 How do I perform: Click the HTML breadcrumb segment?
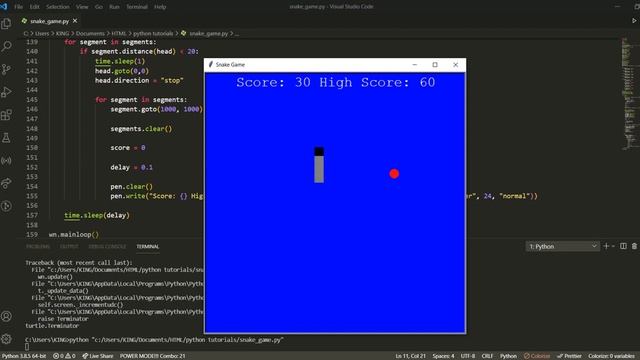[119, 33]
